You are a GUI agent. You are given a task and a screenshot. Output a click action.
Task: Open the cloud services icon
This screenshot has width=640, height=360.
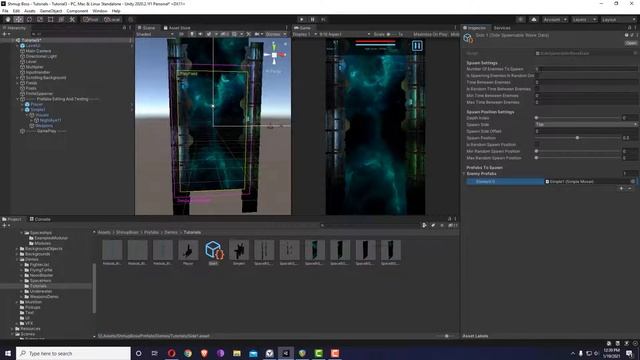tap(534, 19)
